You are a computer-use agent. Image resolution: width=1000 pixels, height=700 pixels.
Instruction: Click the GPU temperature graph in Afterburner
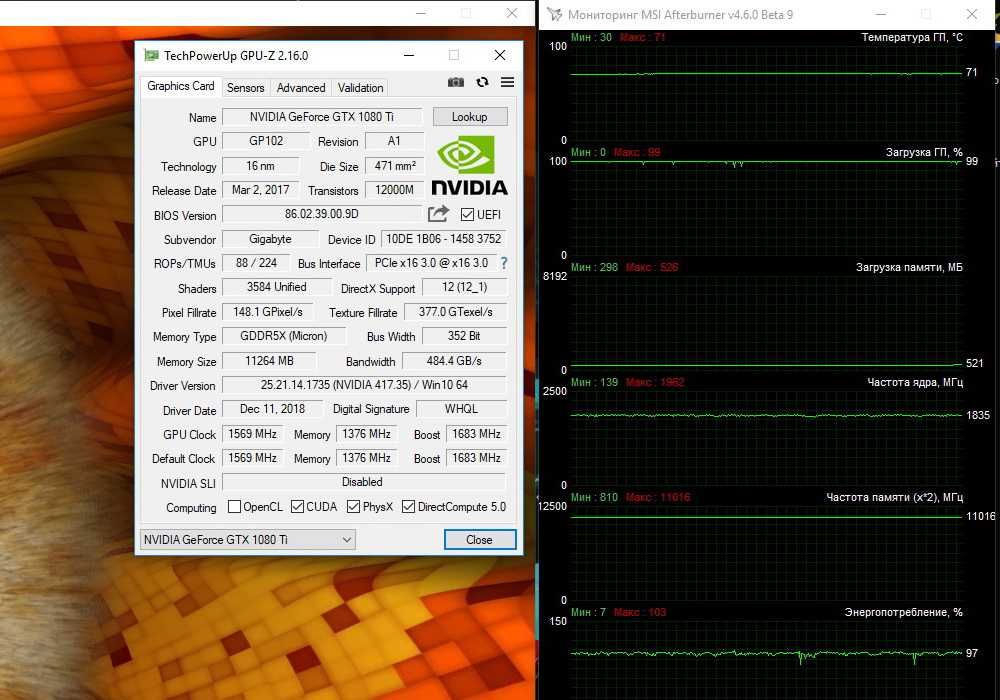[766, 93]
